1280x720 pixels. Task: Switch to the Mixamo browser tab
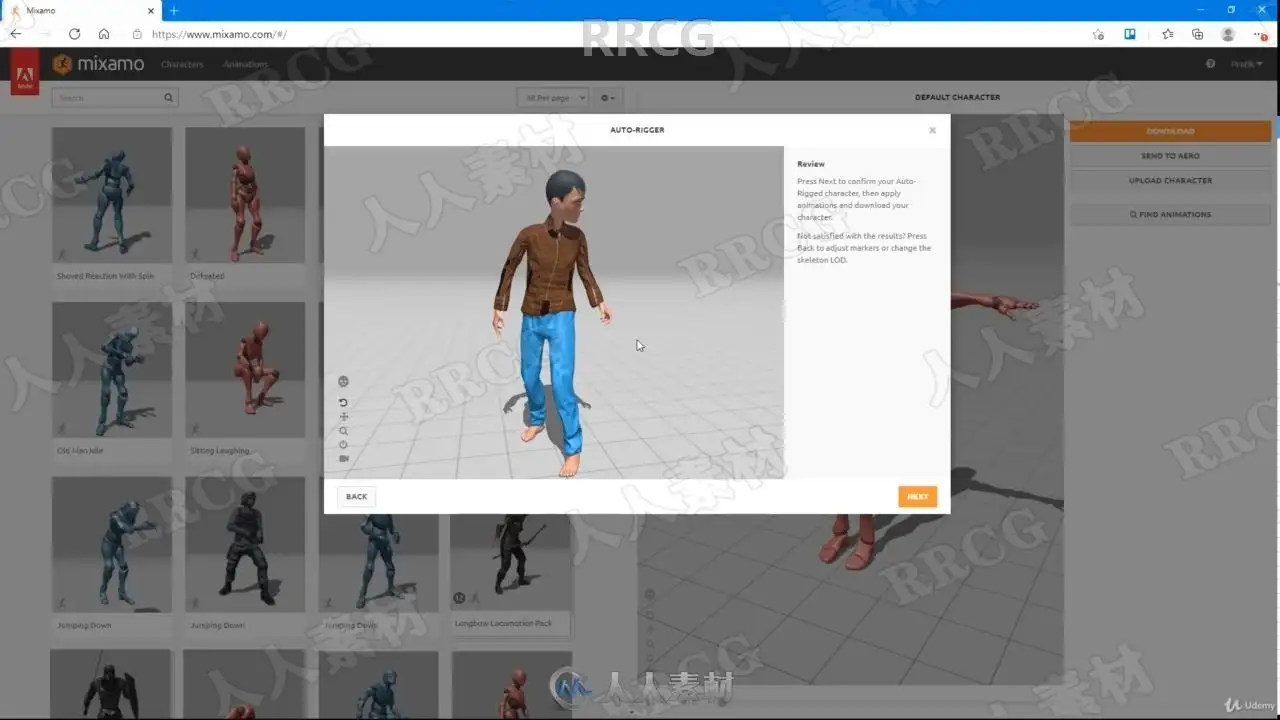point(80,11)
